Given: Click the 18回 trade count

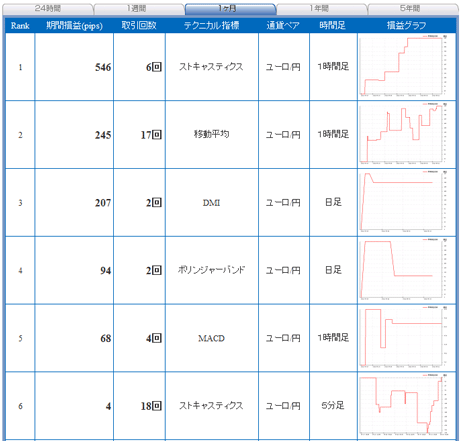Looking at the screenshot, I should click(151, 406).
